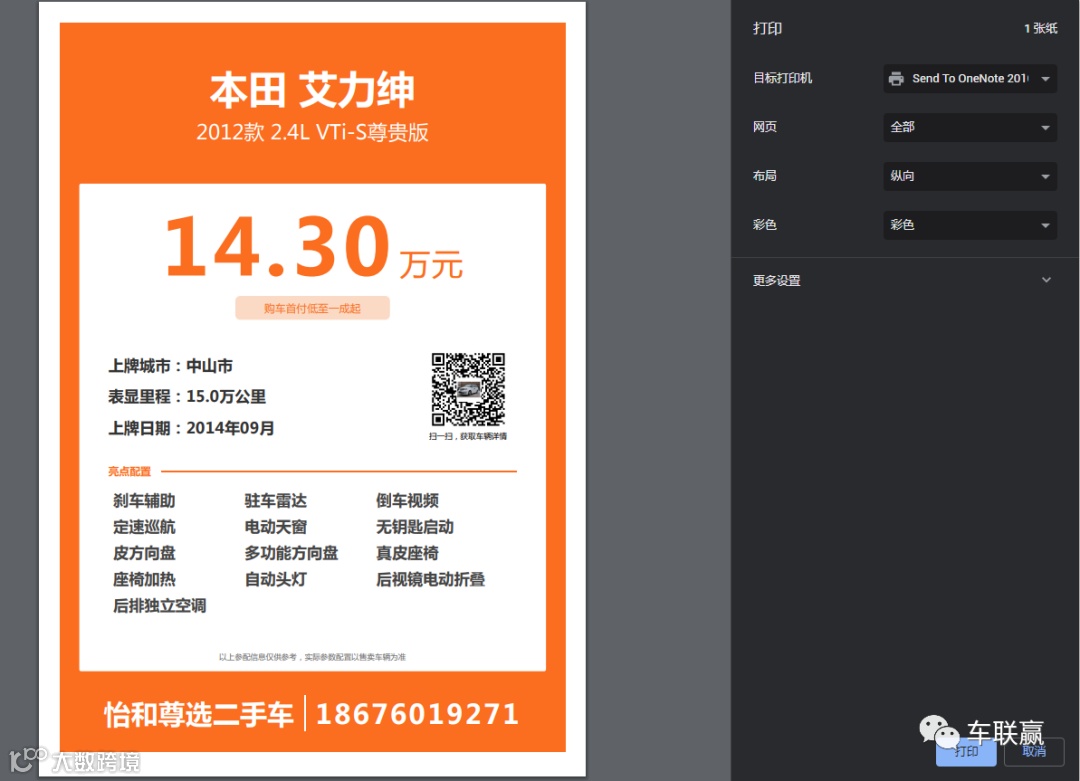1080x781 pixels.
Task: Click the 2012款 2.4L VTi-S尊贵版 subtitle
Action: click(312, 132)
